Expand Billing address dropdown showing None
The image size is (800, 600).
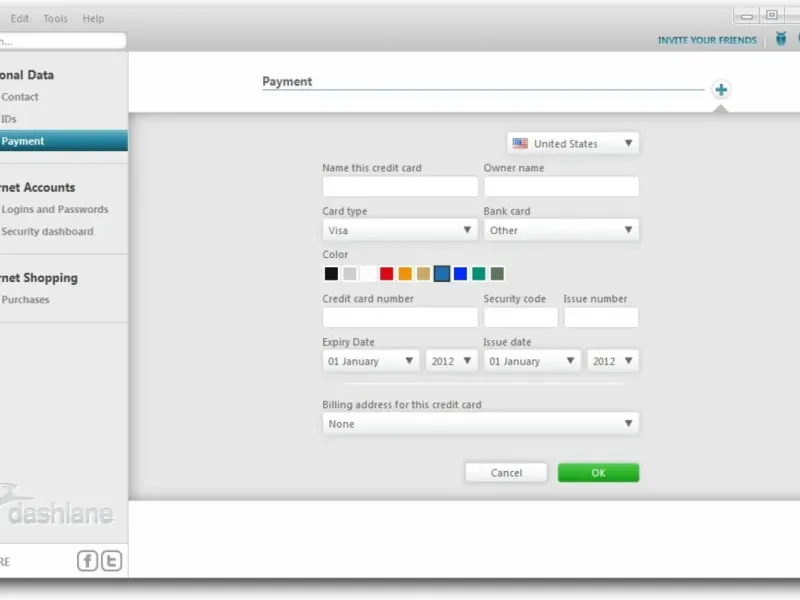[x=481, y=423]
